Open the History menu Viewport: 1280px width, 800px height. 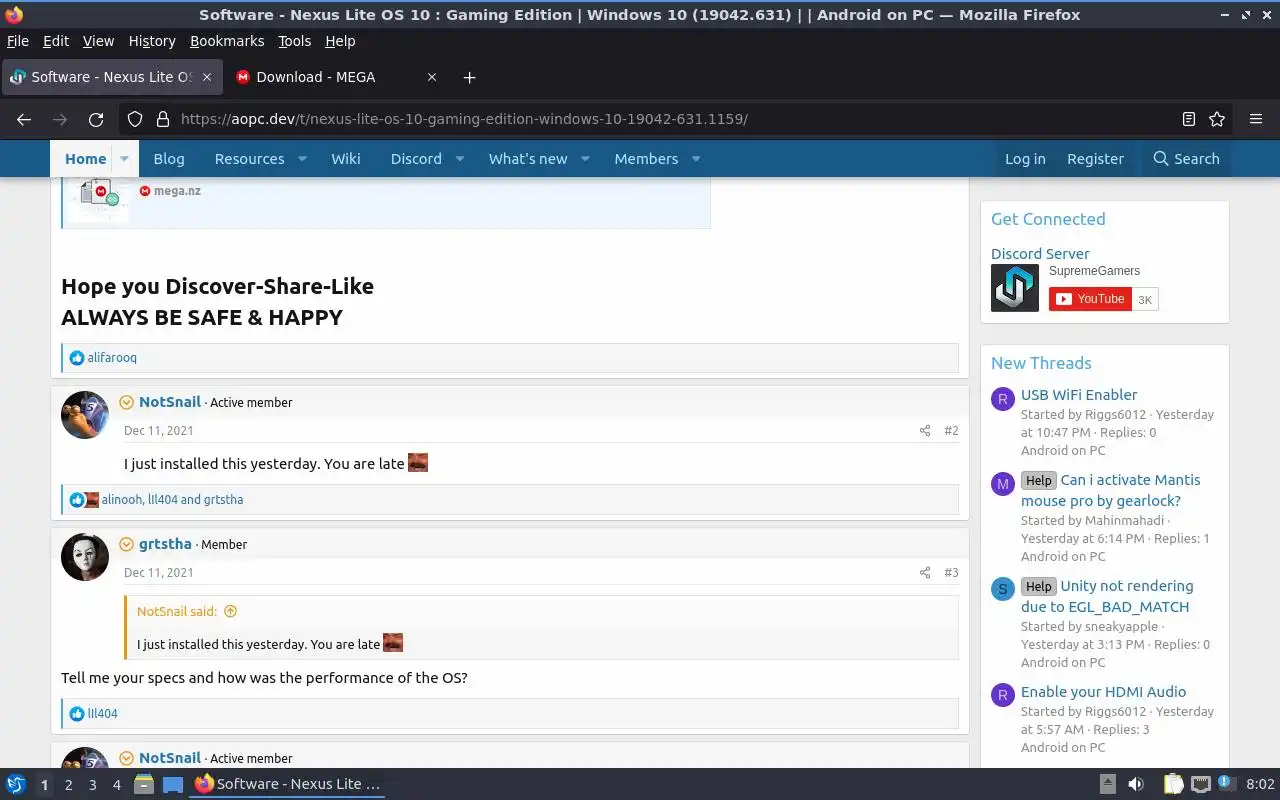[152, 41]
